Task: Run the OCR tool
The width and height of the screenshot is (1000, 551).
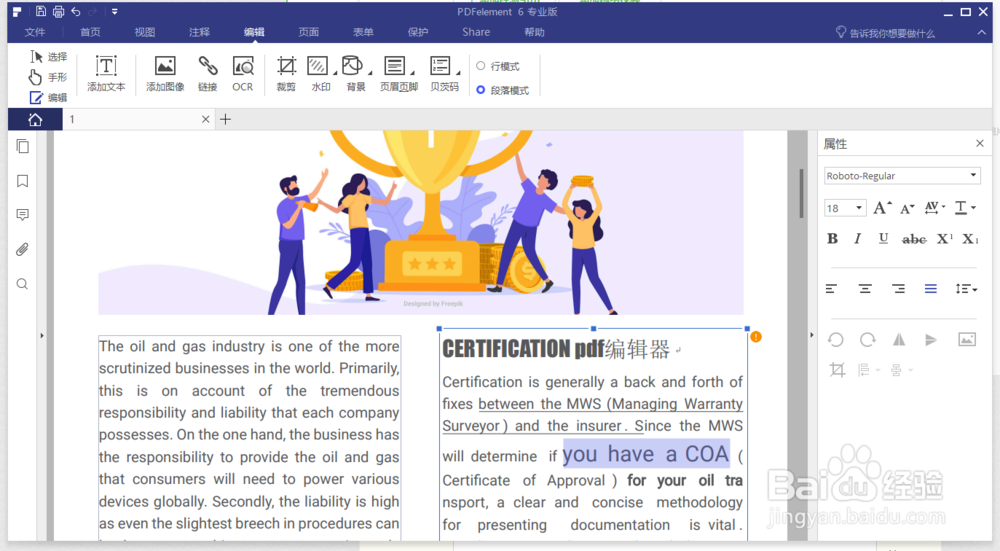Action: [242, 73]
